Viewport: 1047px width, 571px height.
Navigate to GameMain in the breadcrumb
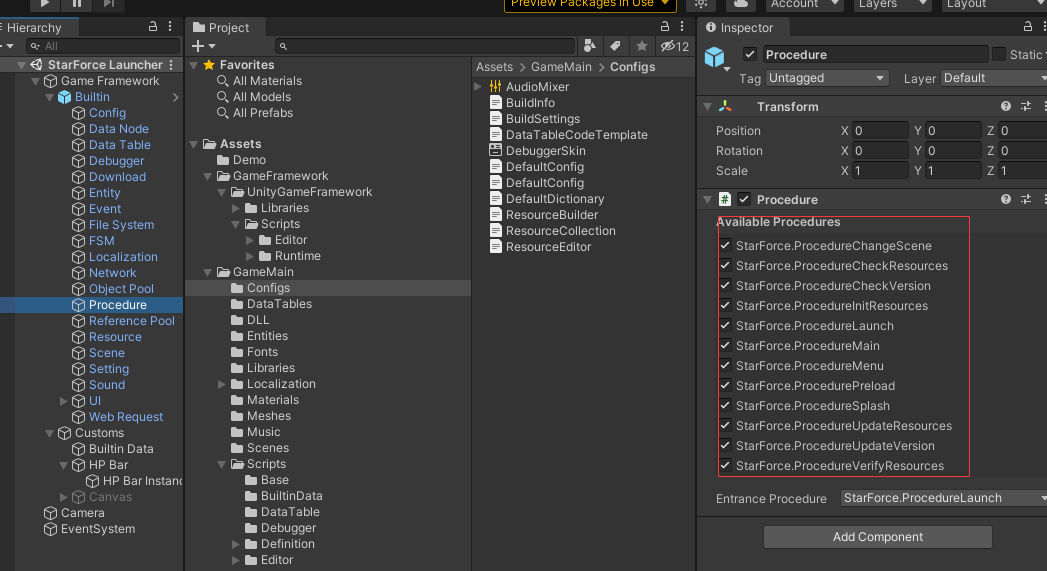[561, 67]
